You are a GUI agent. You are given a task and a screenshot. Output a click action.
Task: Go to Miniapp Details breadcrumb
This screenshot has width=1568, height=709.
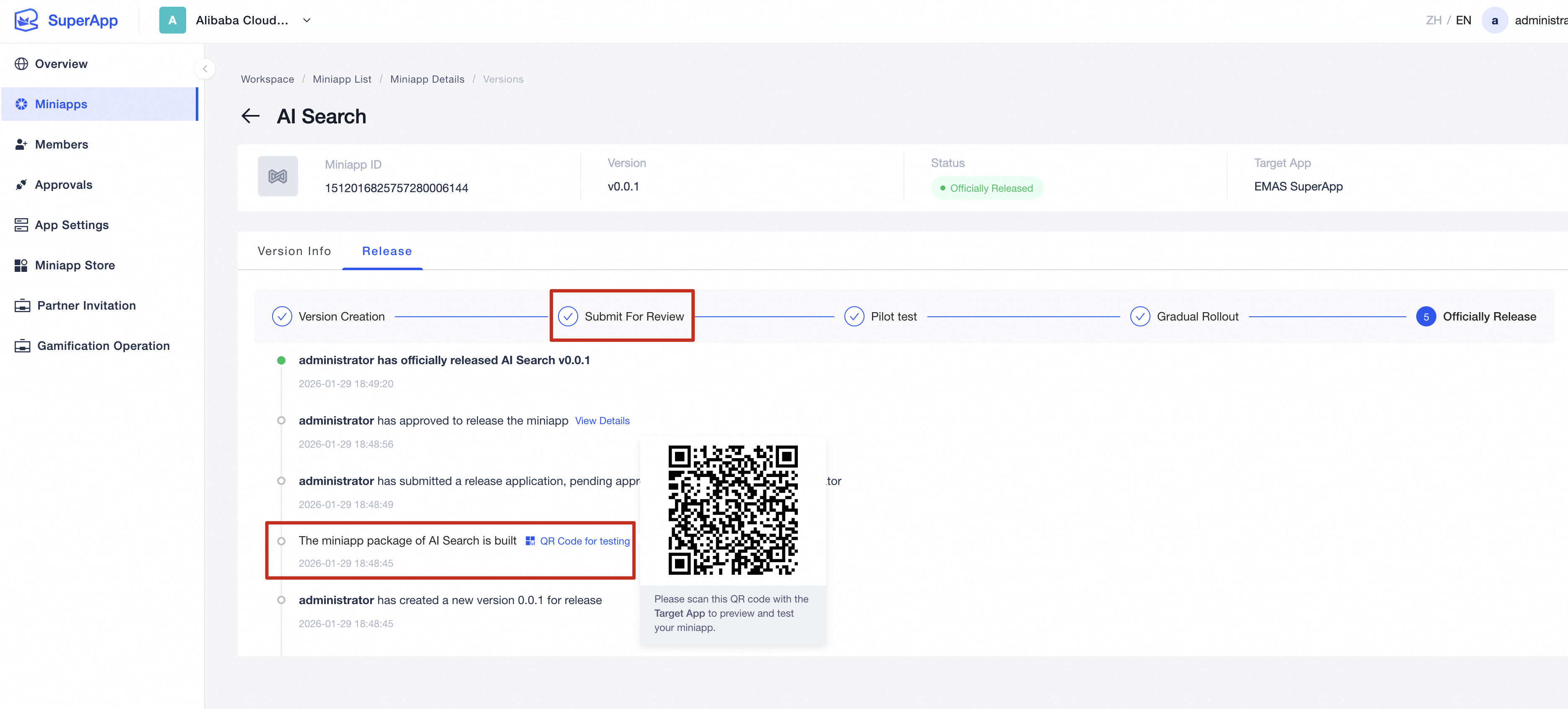click(427, 79)
